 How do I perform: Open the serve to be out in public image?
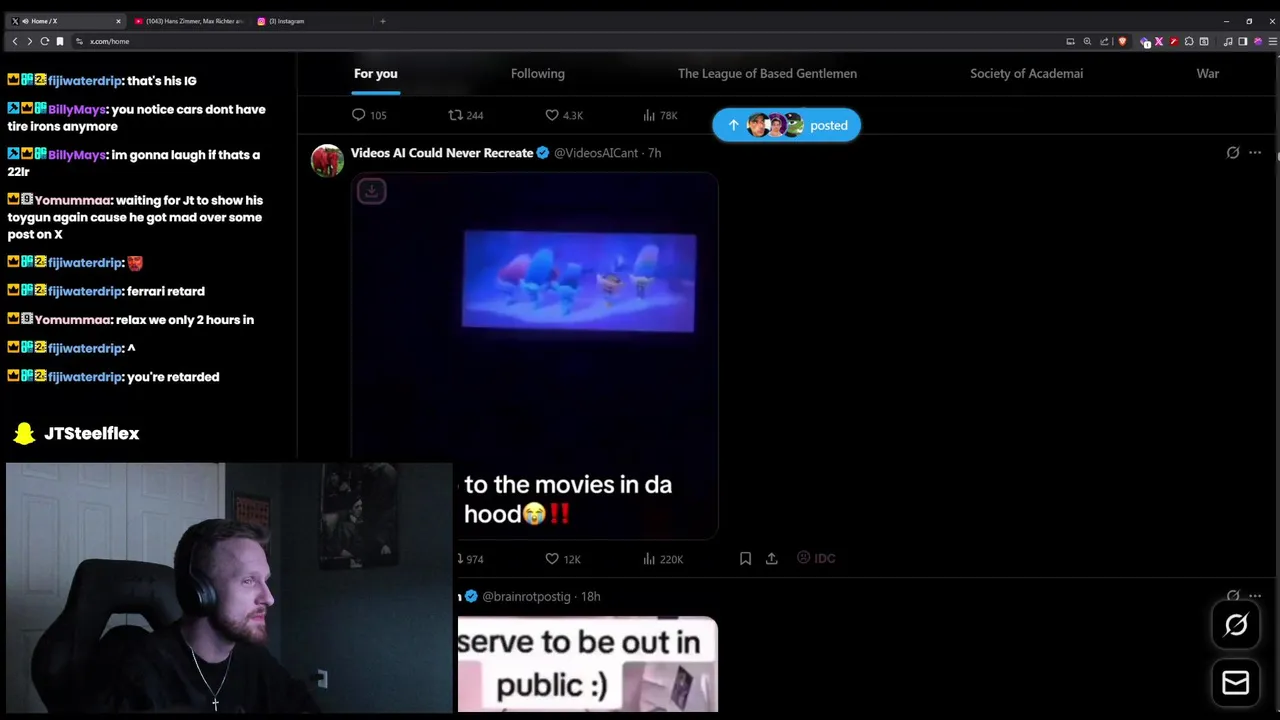click(587, 665)
